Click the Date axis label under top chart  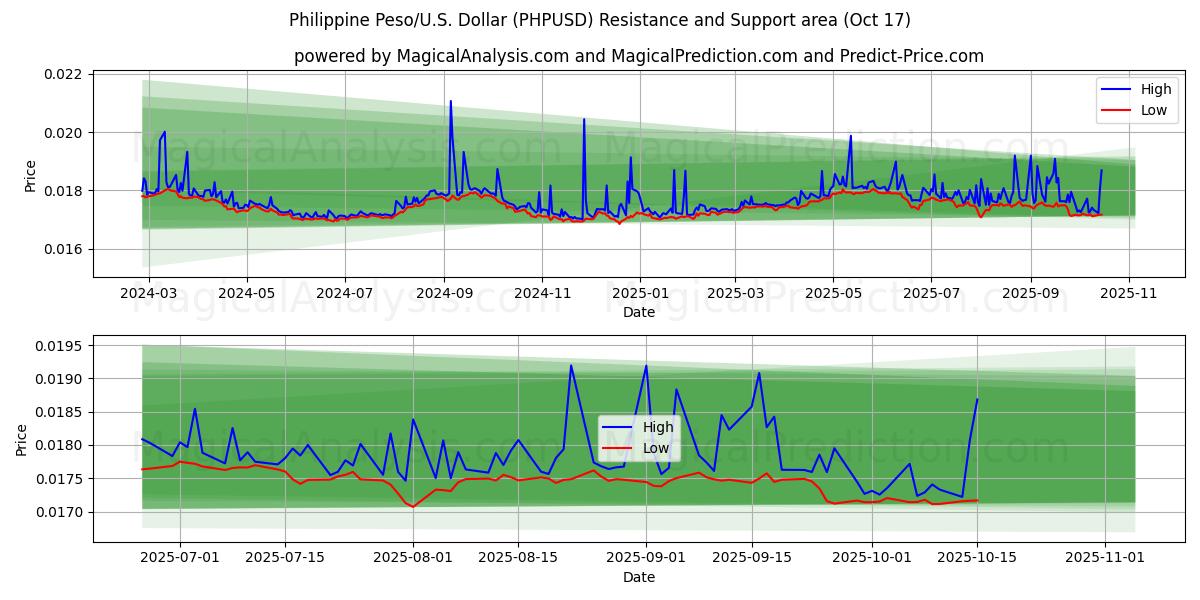(638, 312)
